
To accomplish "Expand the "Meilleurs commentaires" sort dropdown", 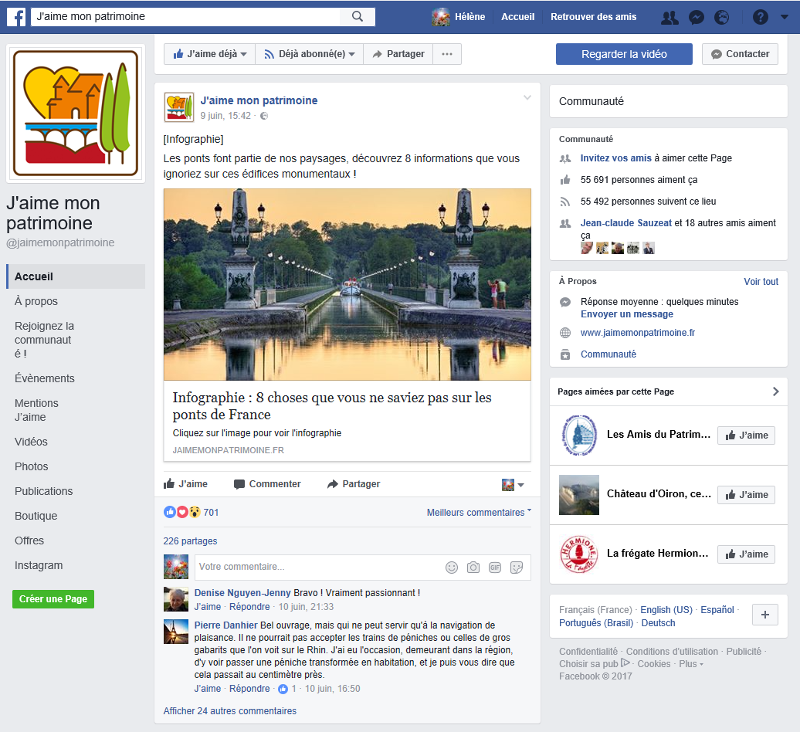I will click(479, 513).
